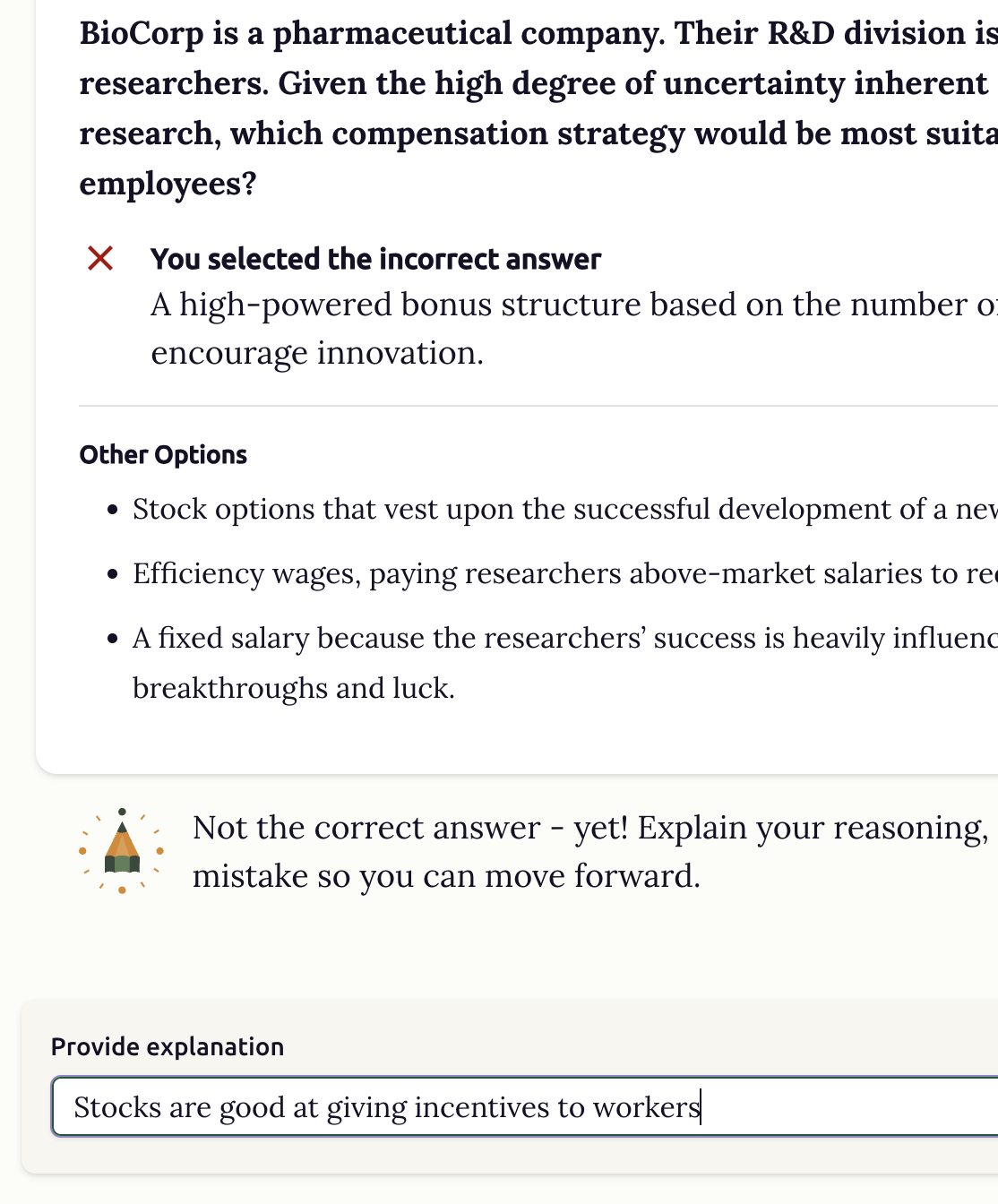This screenshot has width=998, height=1204.
Task: Click the Other Options heading
Action: pos(163,454)
